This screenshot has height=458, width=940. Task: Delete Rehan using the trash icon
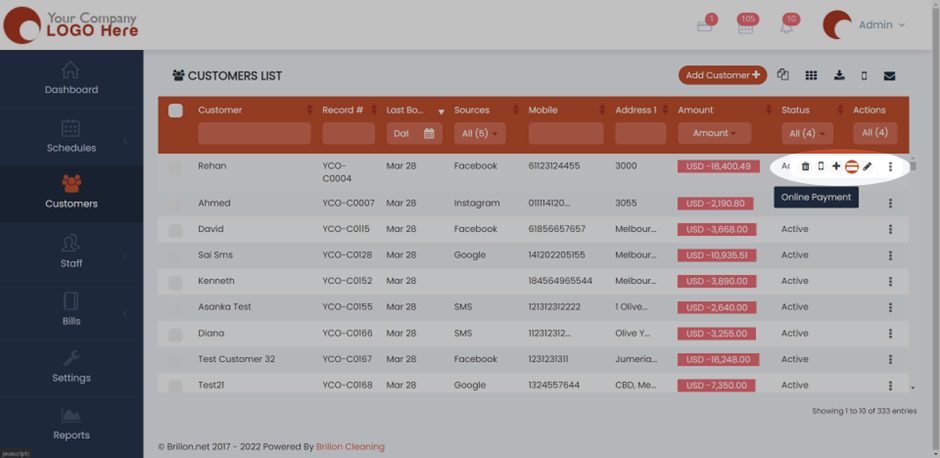click(806, 167)
